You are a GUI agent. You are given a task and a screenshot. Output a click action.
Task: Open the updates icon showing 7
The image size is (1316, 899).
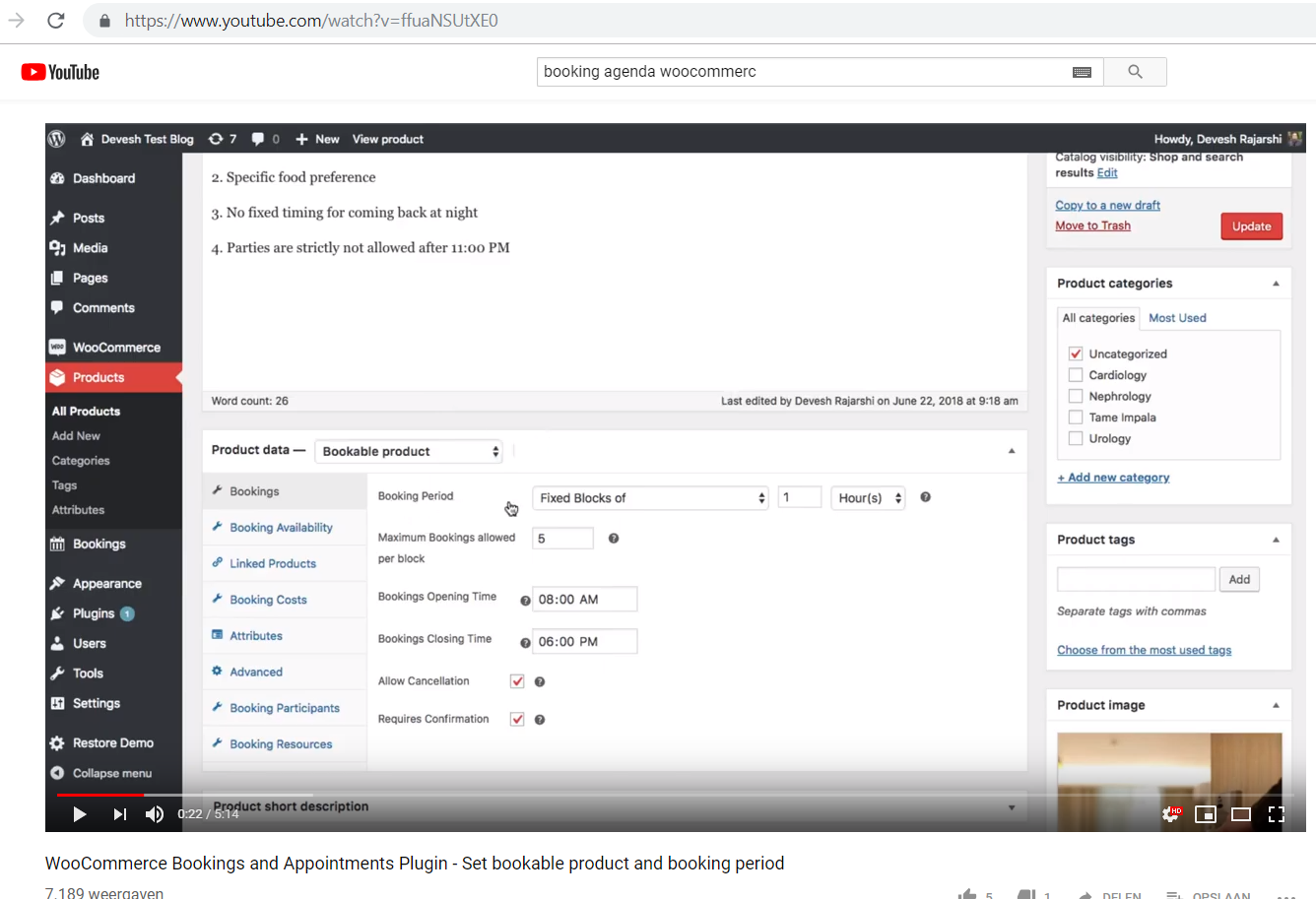coord(223,139)
